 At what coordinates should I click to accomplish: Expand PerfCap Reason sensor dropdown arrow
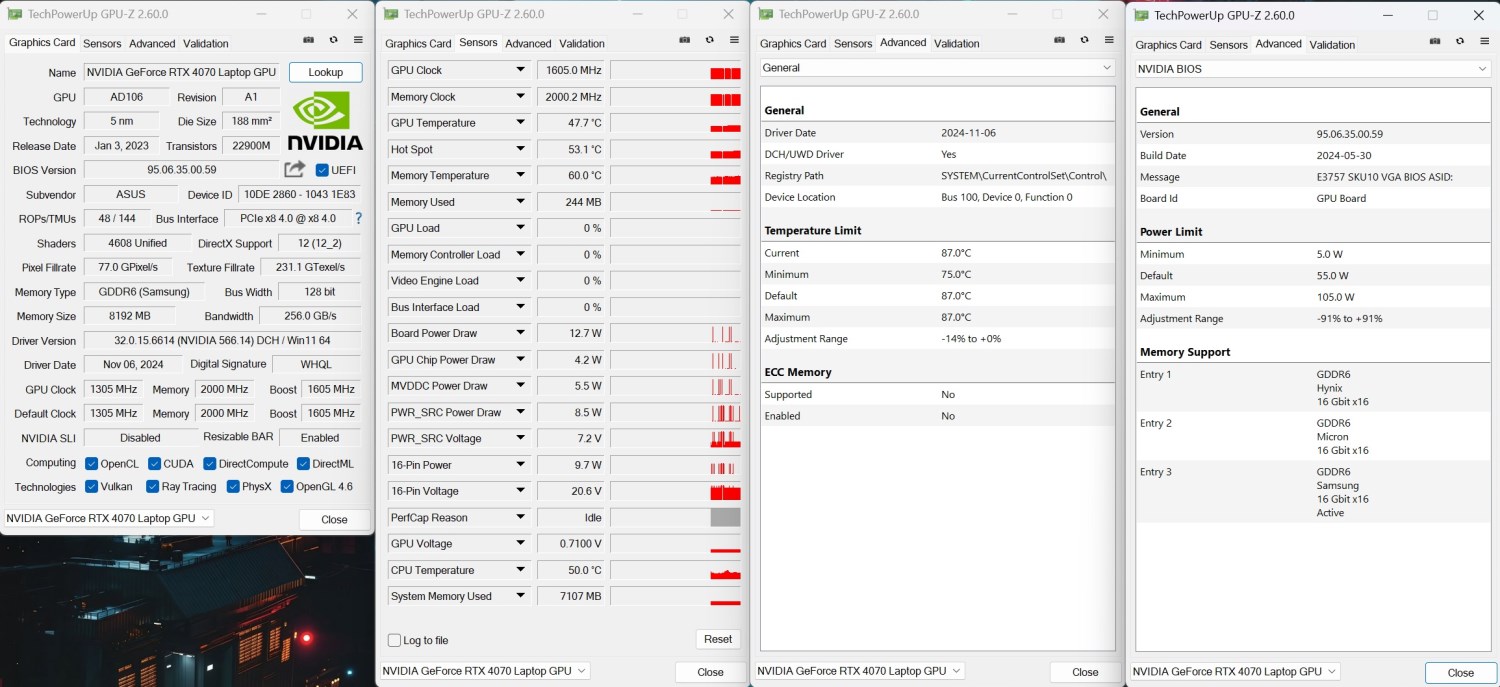(520, 517)
